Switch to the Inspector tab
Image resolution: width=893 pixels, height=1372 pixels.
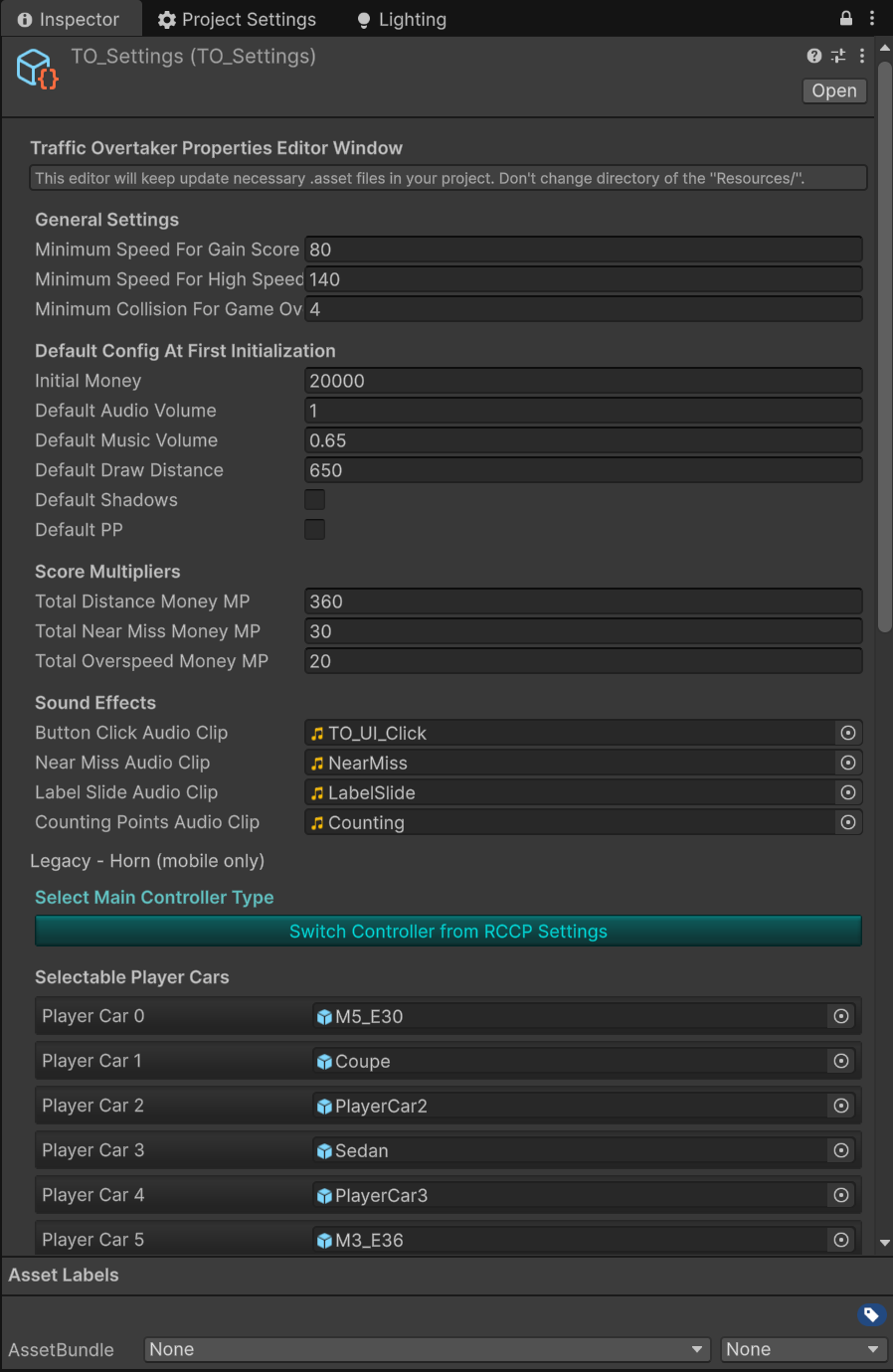[69, 19]
